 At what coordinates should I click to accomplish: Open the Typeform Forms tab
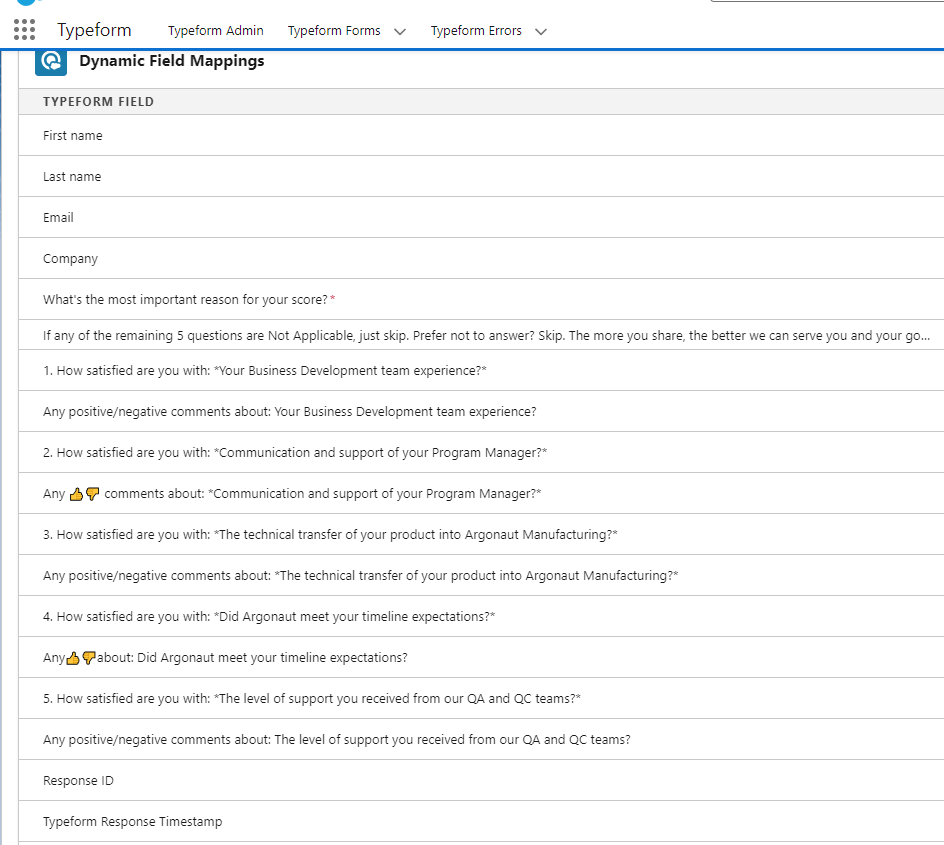[x=334, y=31]
